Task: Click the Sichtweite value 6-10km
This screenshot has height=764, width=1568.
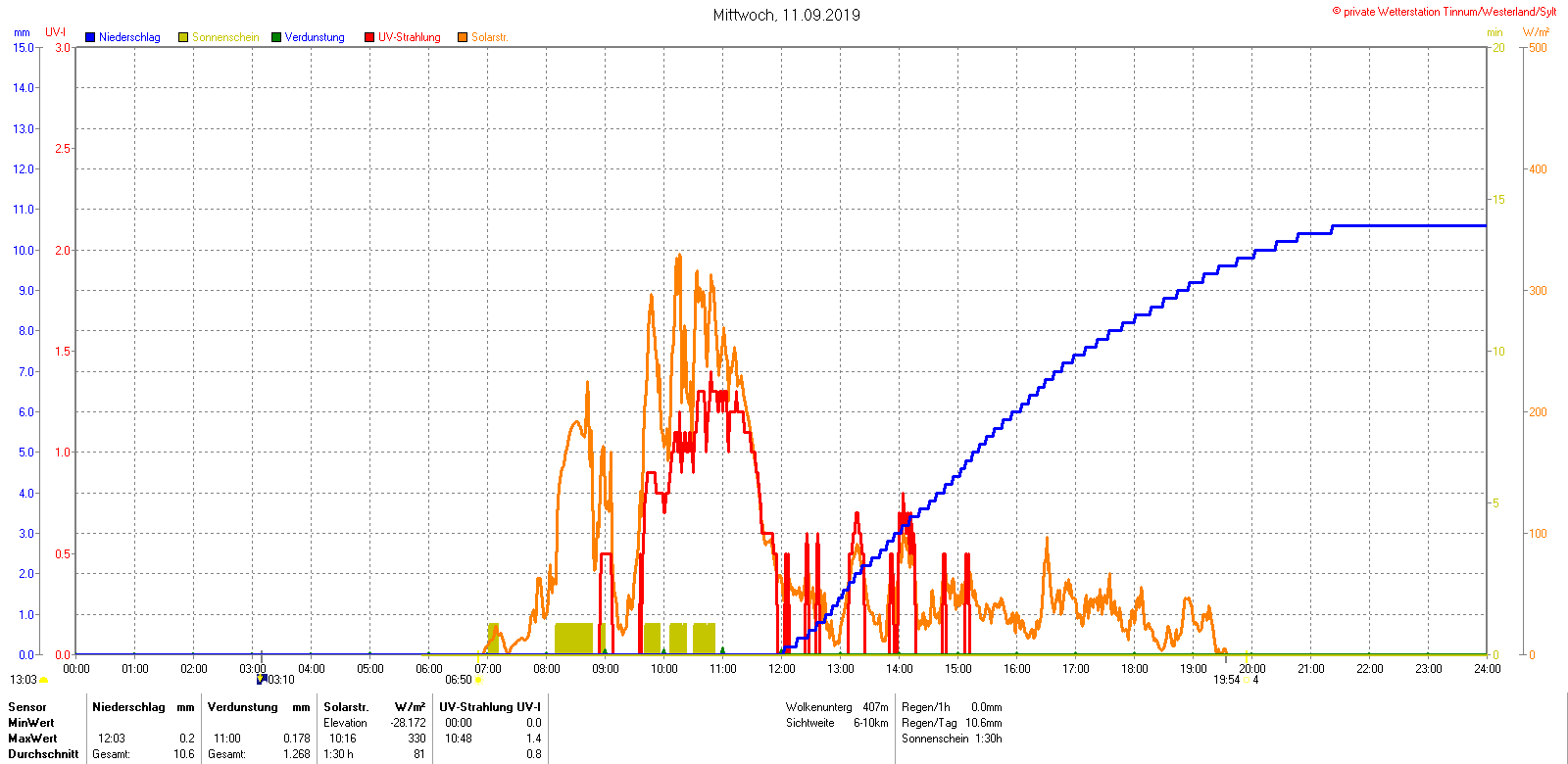Action: [871, 723]
